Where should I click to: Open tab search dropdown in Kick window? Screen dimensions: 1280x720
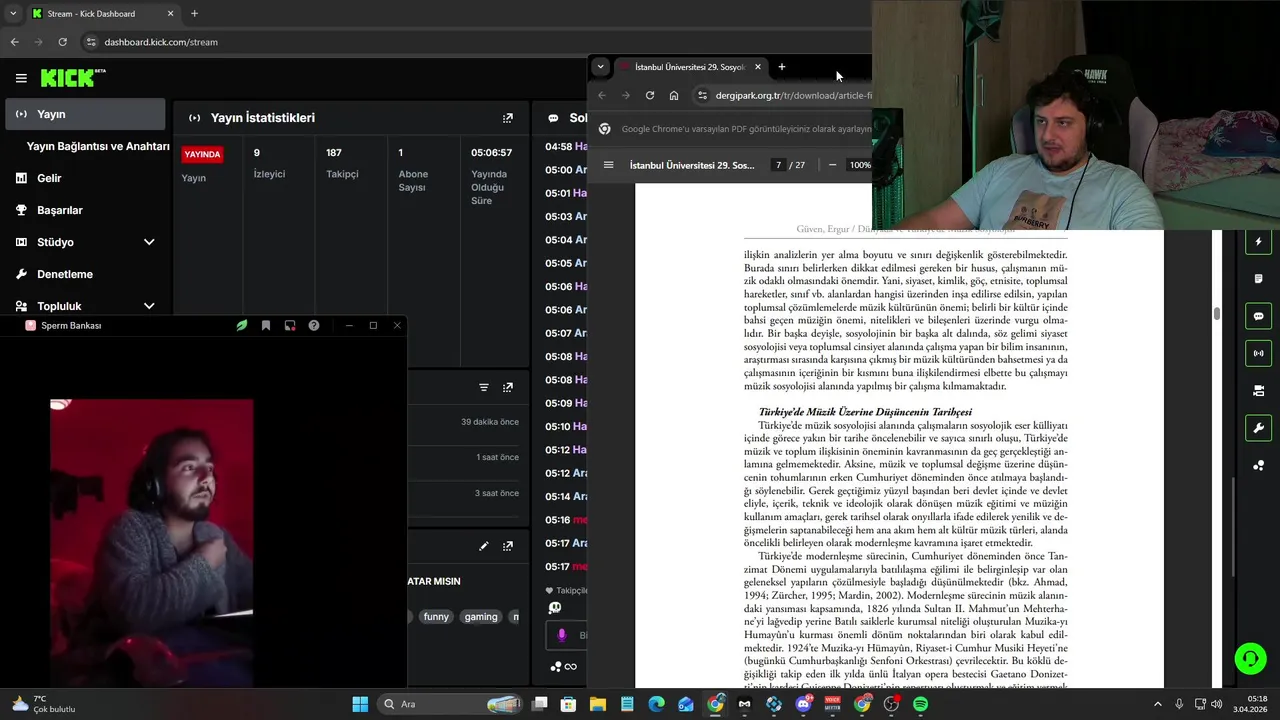point(12,13)
